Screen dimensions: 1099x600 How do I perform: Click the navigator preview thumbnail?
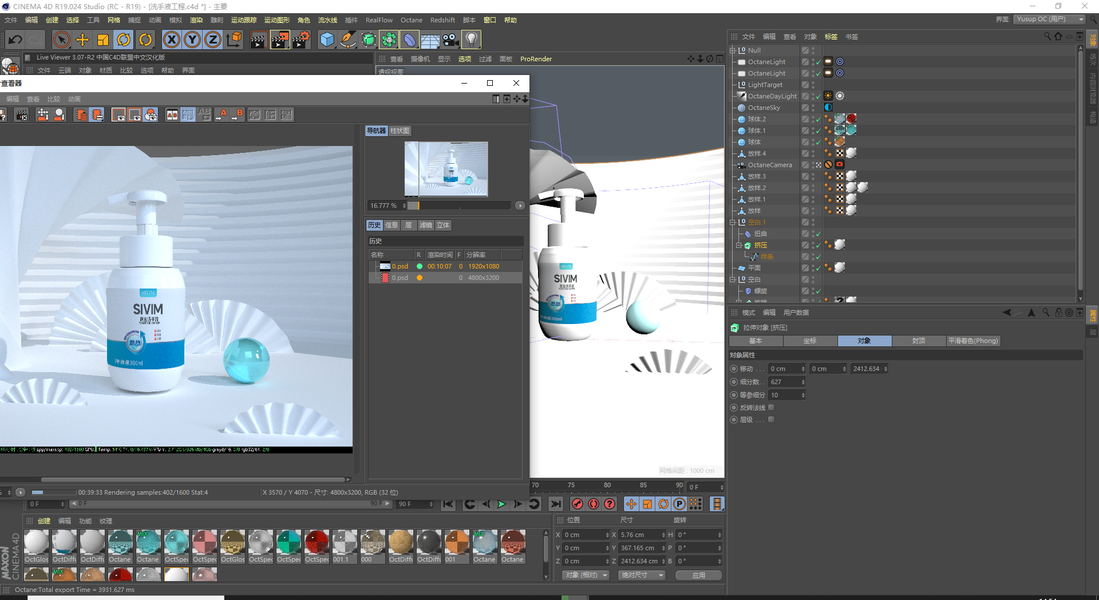pyautogui.click(x=446, y=169)
